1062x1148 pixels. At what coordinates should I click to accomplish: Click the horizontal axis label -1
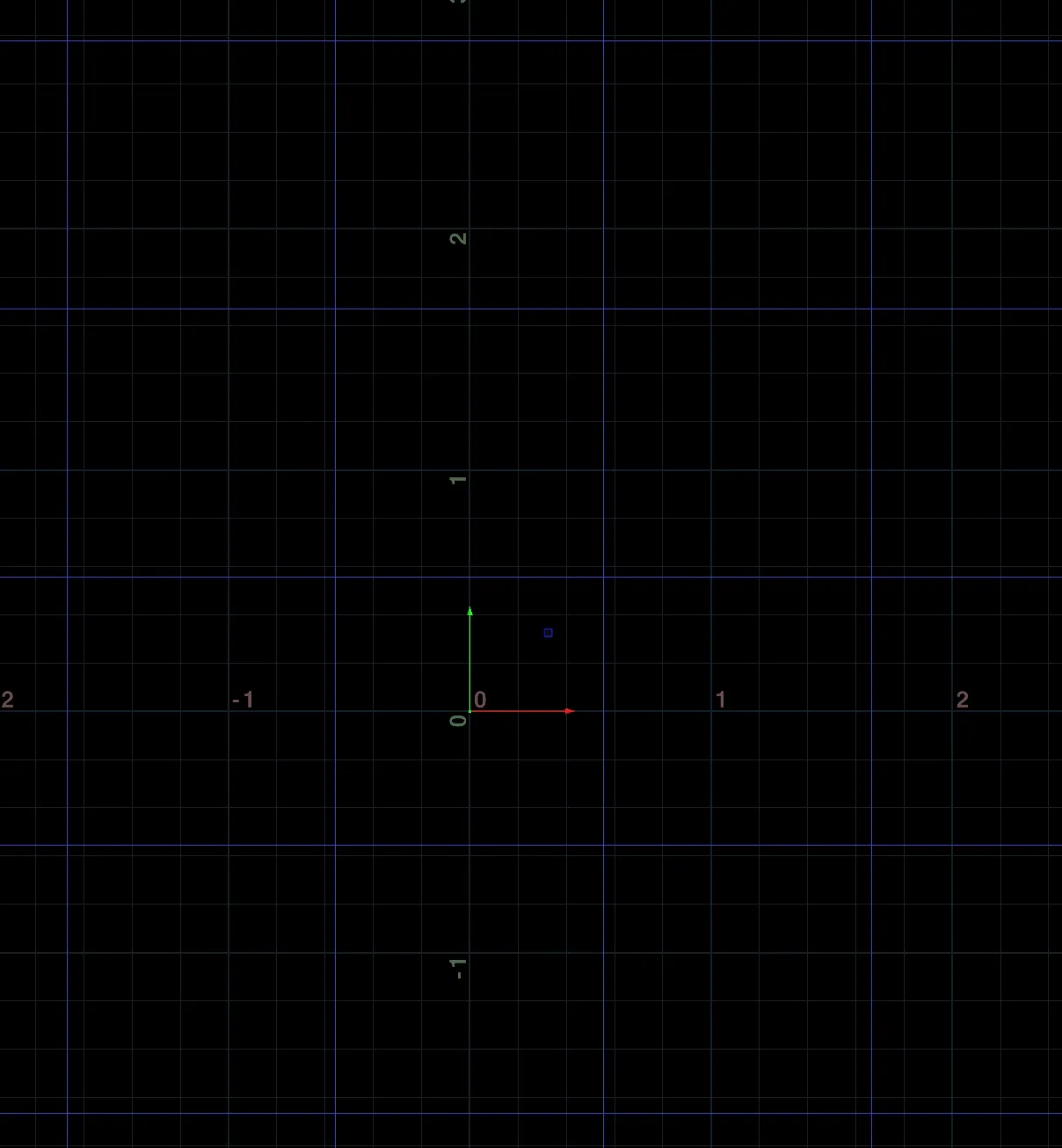coord(243,700)
